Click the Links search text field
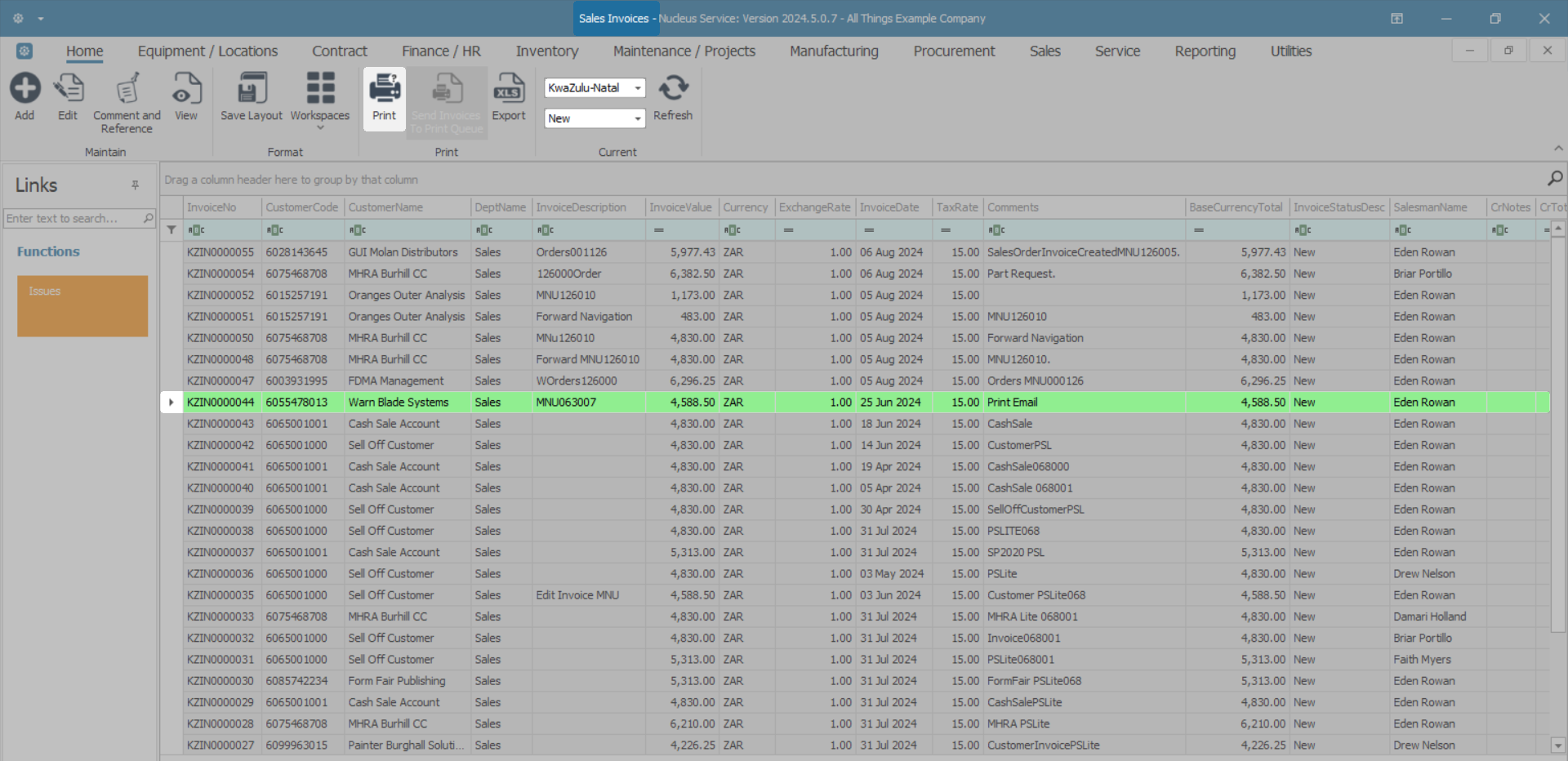The height and width of the screenshot is (761, 1568). pyautogui.click(x=73, y=218)
